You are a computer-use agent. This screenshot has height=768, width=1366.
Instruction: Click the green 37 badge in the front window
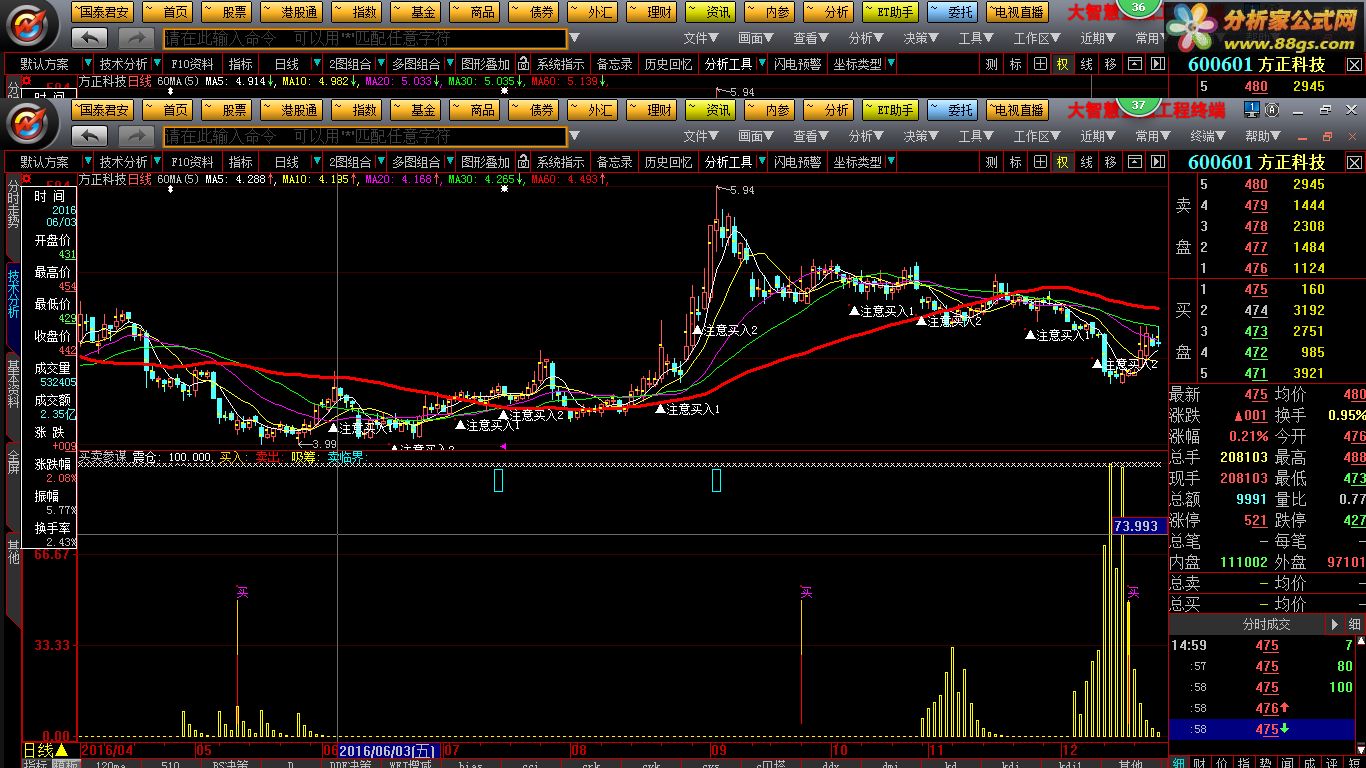tap(1137, 105)
